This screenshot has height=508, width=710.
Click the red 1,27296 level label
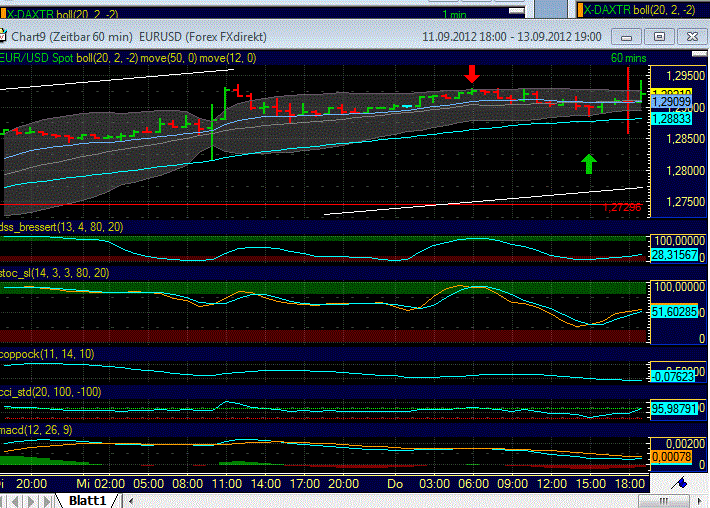coord(622,208)
